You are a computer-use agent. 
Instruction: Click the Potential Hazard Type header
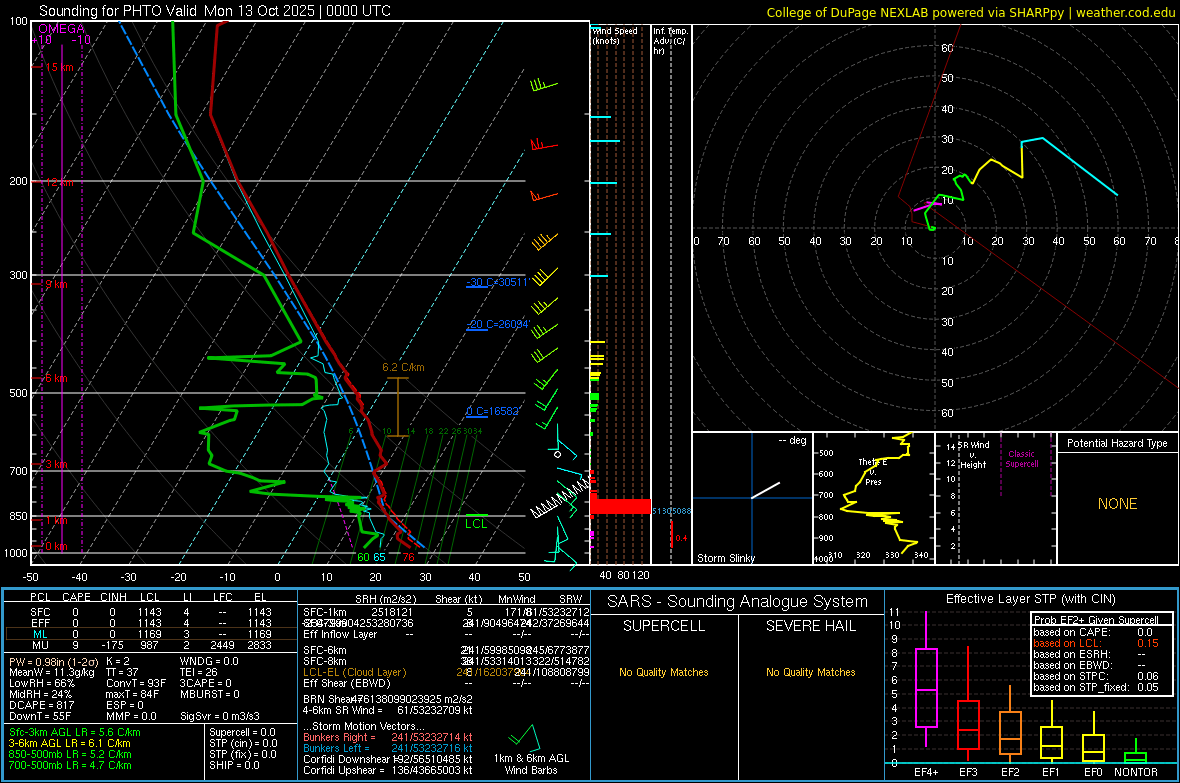pyautogui.click(x=1117, y=443)
